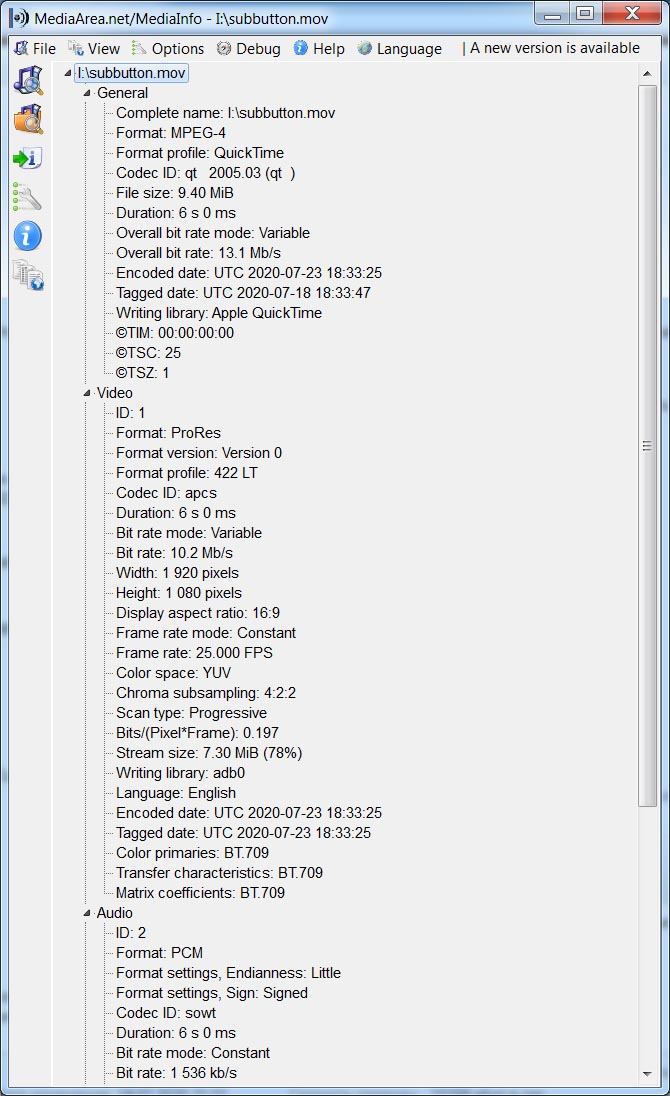Select 'Scan type: Progressive' row
This screenshot has width=670, height=1096.
(x=191, y=713)
